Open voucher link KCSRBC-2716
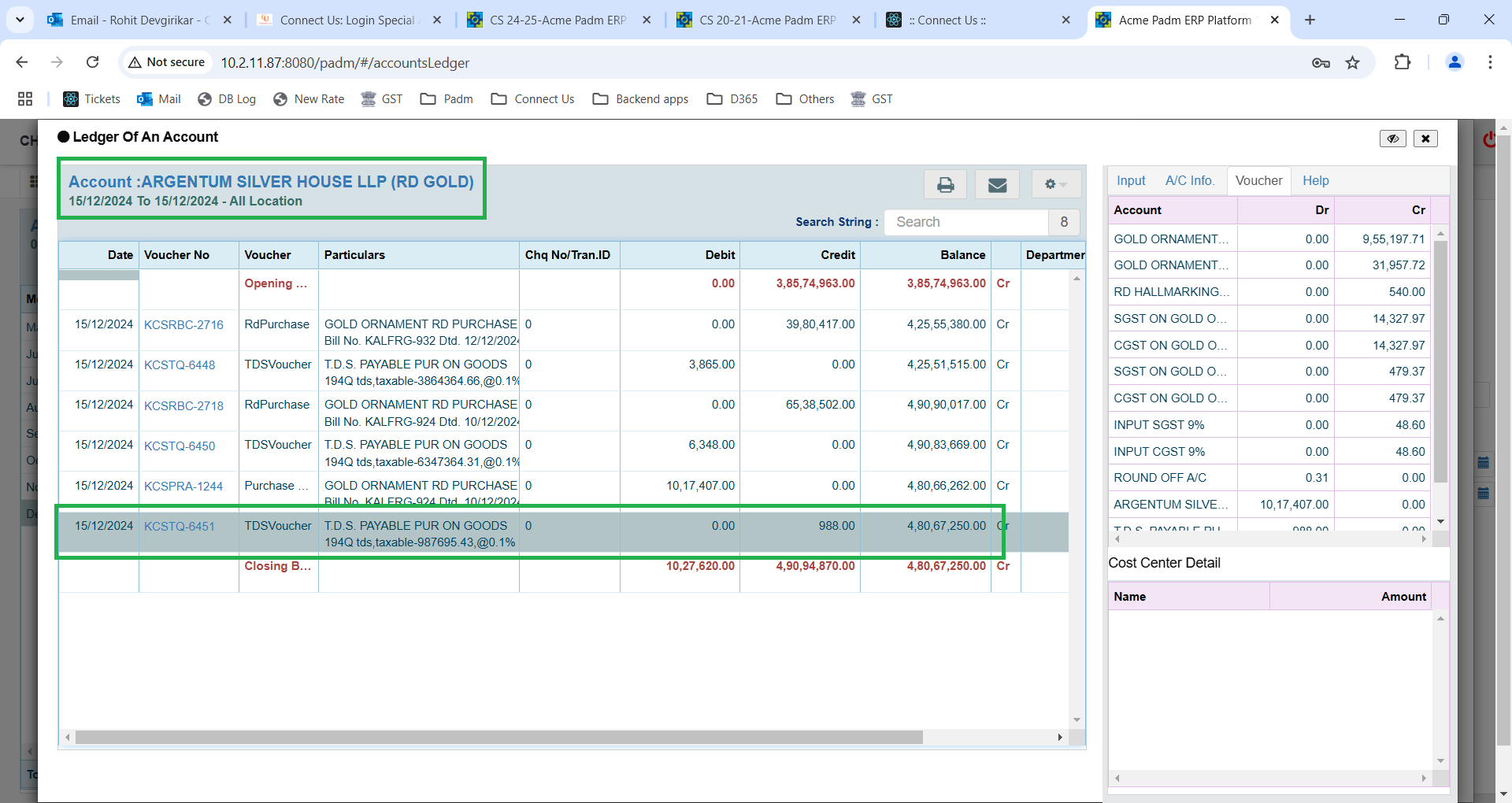Screen dimensions: 1512x803 (183, 324)
